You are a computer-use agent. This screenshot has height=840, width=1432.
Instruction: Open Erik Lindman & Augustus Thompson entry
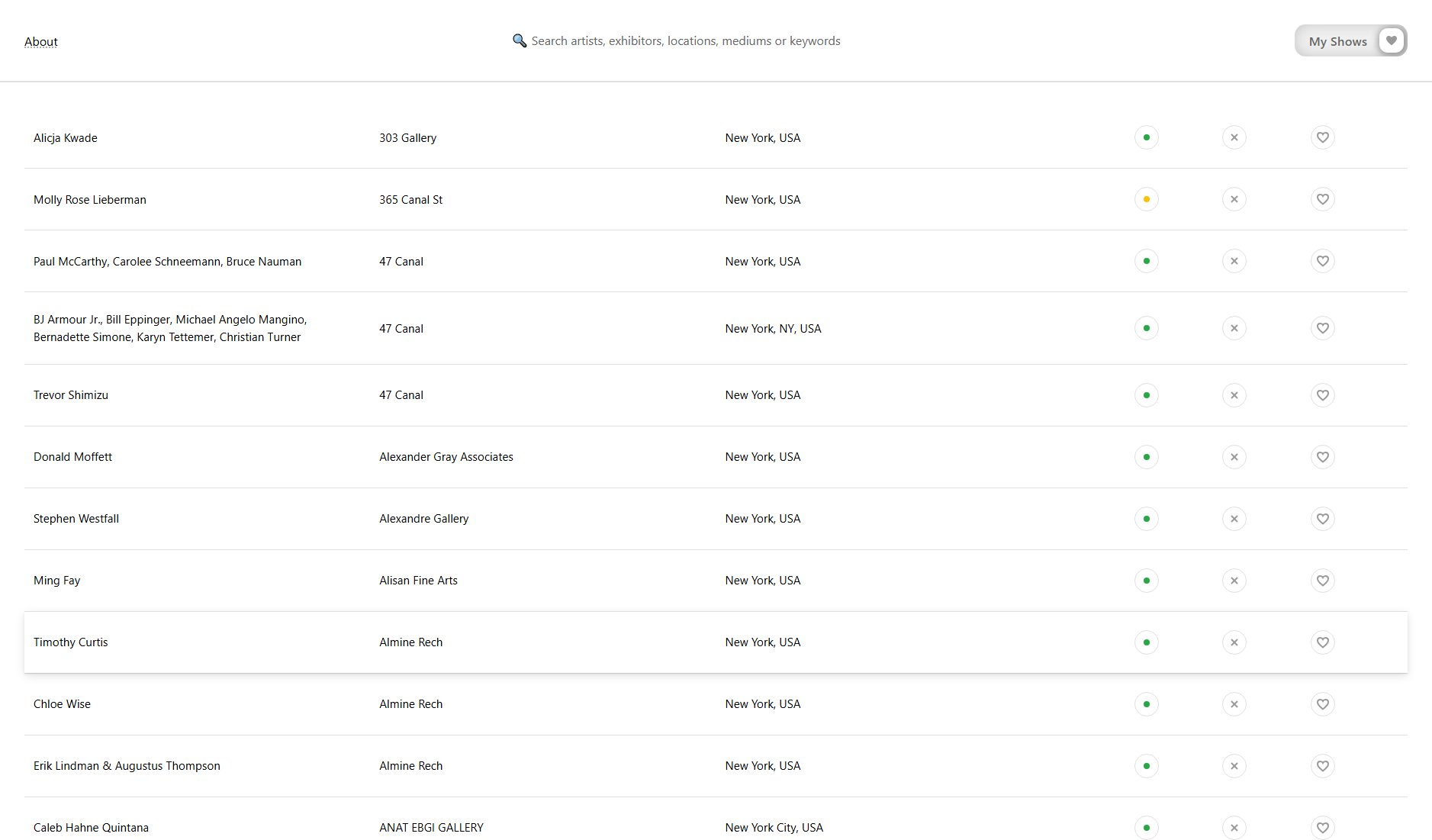127,766
